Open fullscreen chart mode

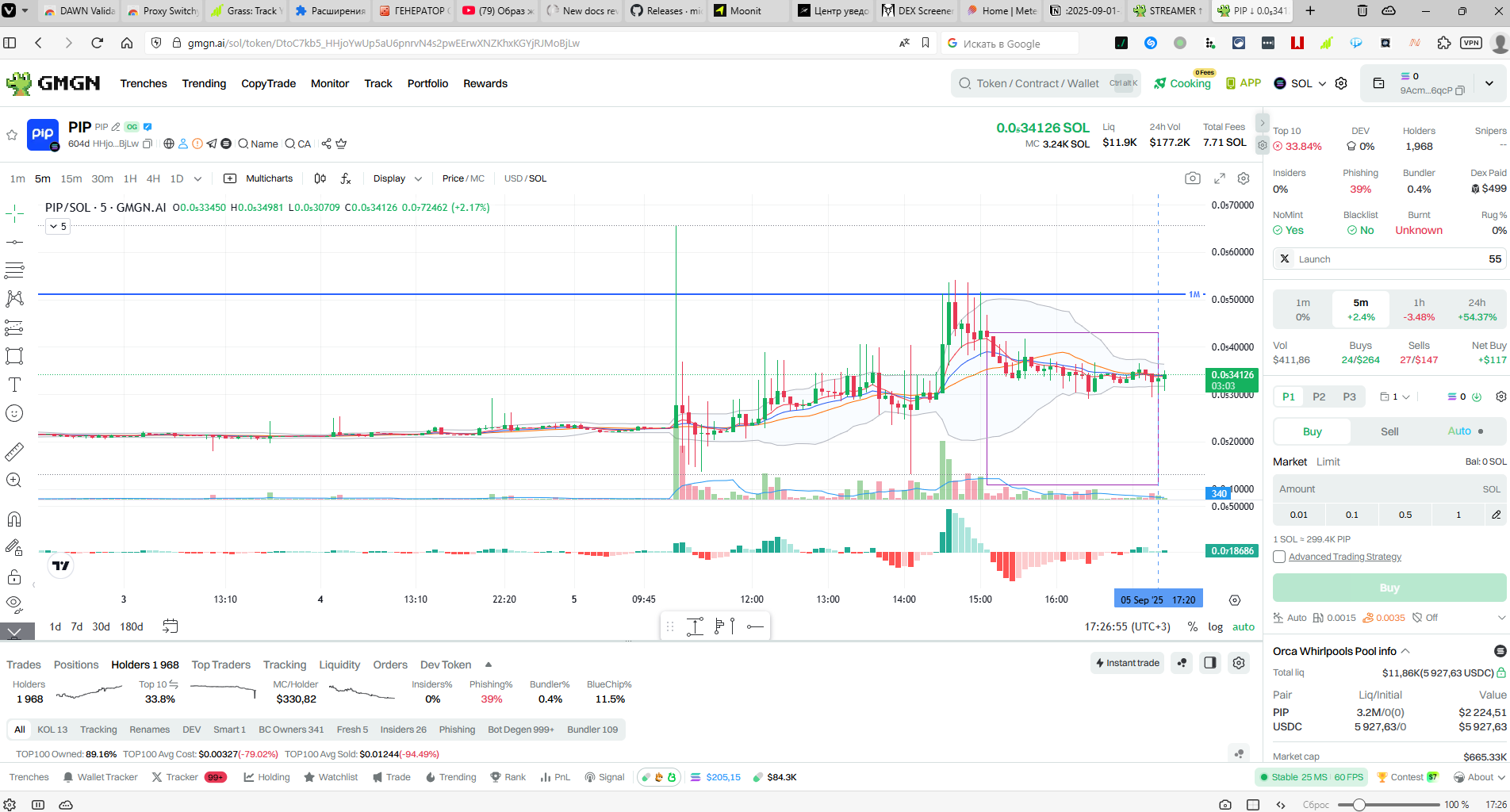1220,178
